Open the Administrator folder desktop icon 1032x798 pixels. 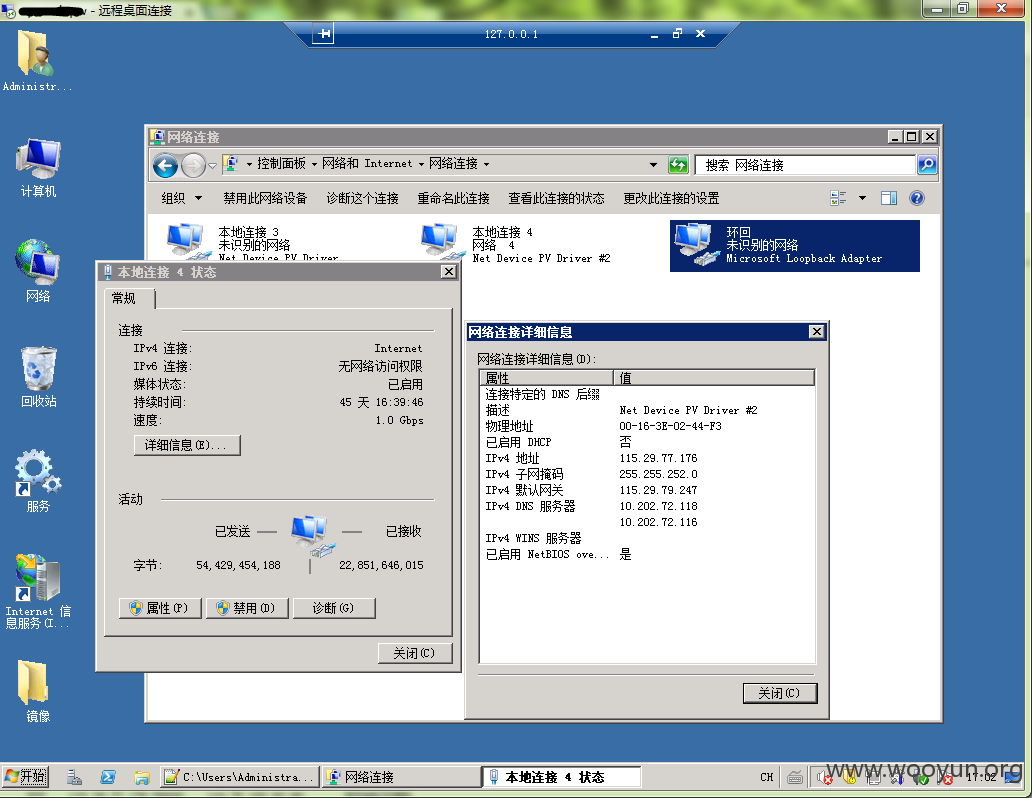click(x=36, y=61)
